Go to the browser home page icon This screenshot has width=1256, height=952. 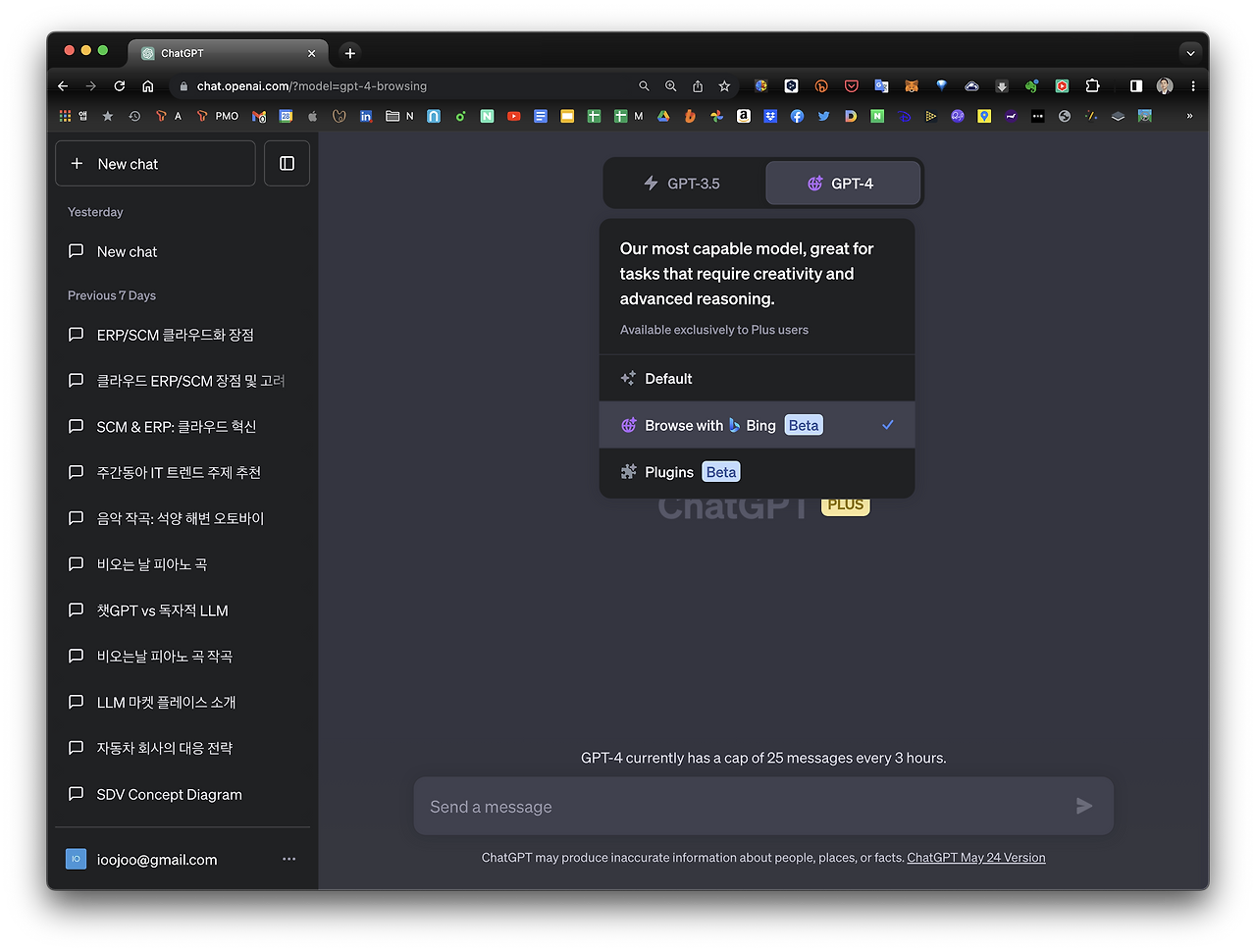coord(148,86)
